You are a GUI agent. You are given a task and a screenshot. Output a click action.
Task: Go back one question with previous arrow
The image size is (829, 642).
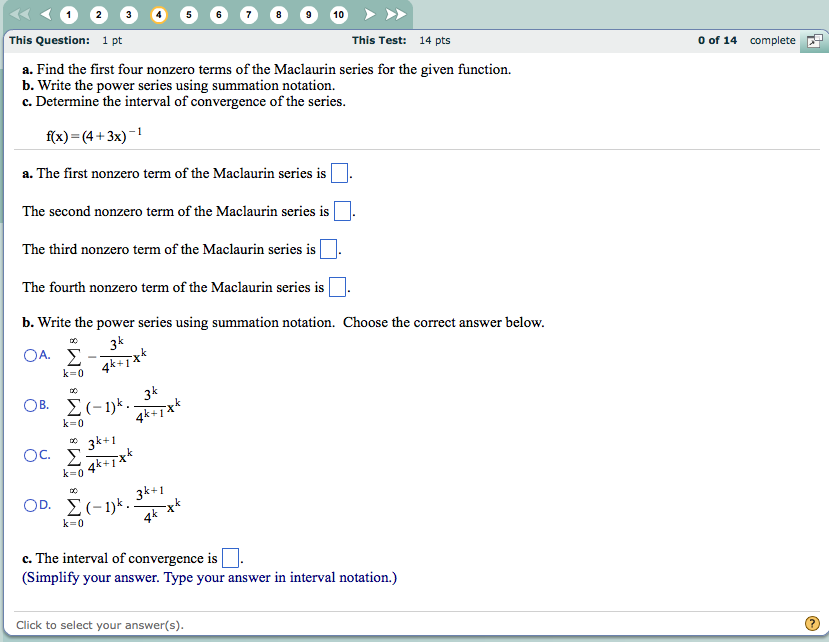[44, 14]
